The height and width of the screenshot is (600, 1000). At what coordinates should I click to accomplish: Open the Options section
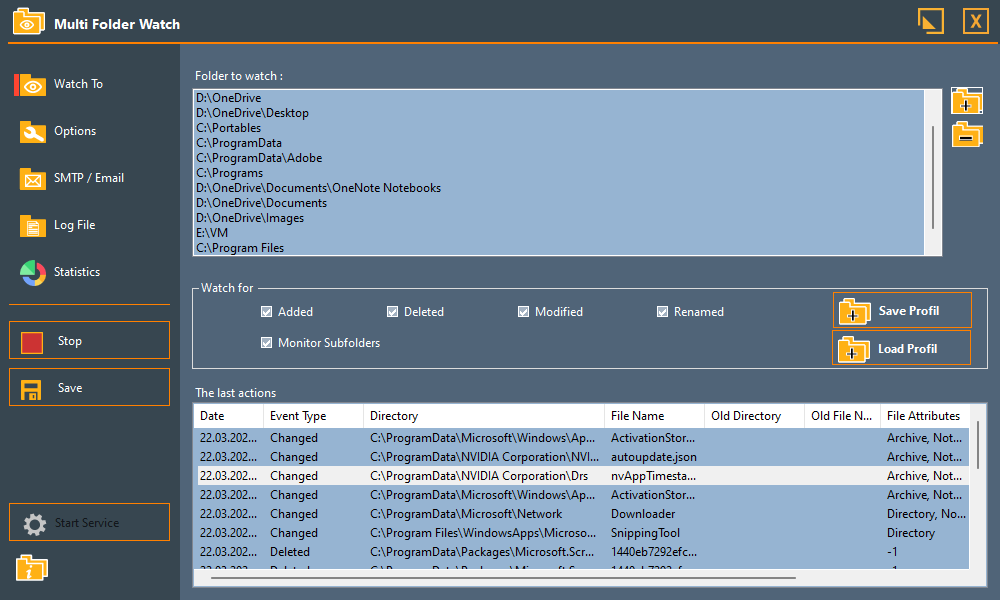click(x=75, y=131)
